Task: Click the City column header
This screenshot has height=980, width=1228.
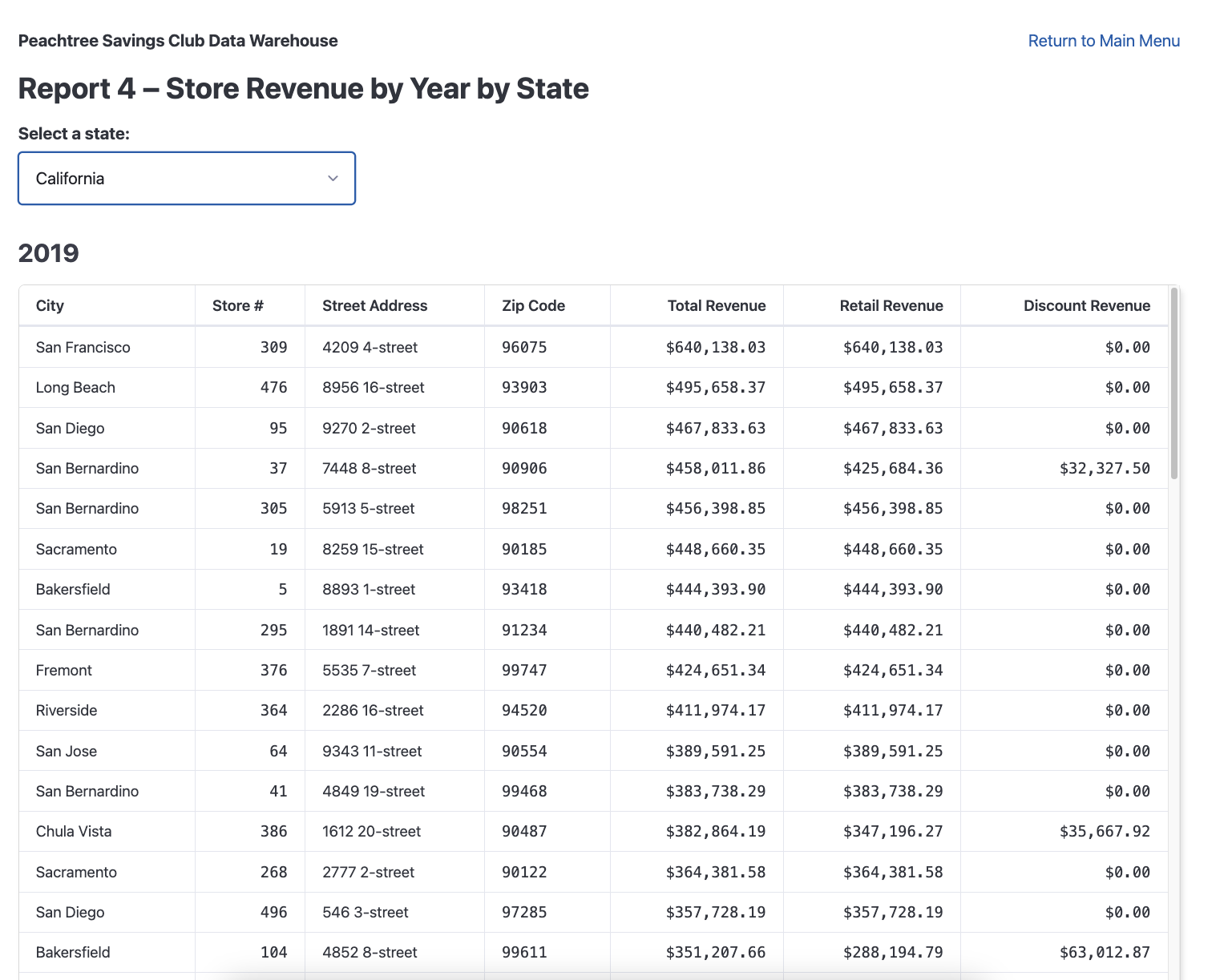Action: pyautogui.click(x=50, y=305)
